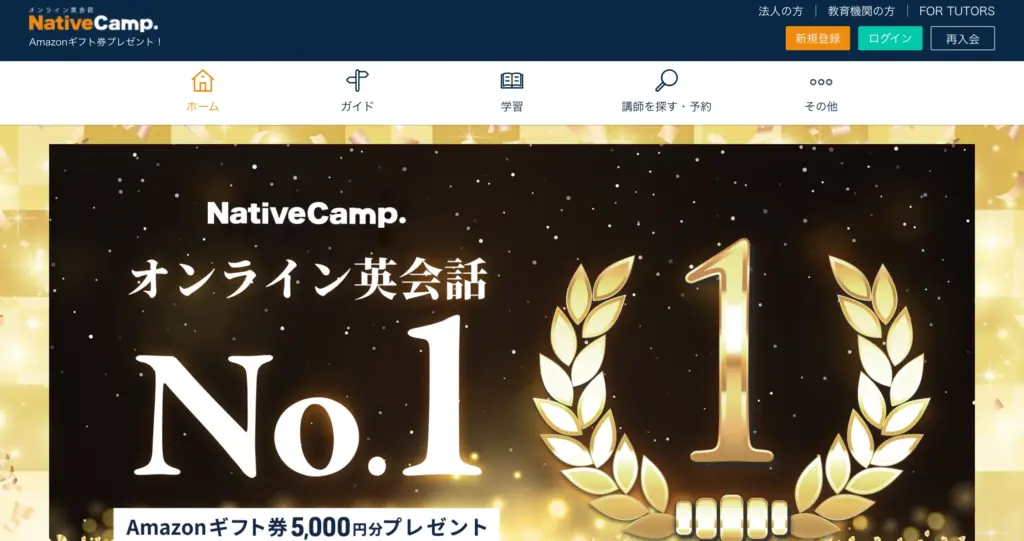Select the open book 学習 icon
The height and width of the screenshot is (541, 1024).
[x=512, y=81]
